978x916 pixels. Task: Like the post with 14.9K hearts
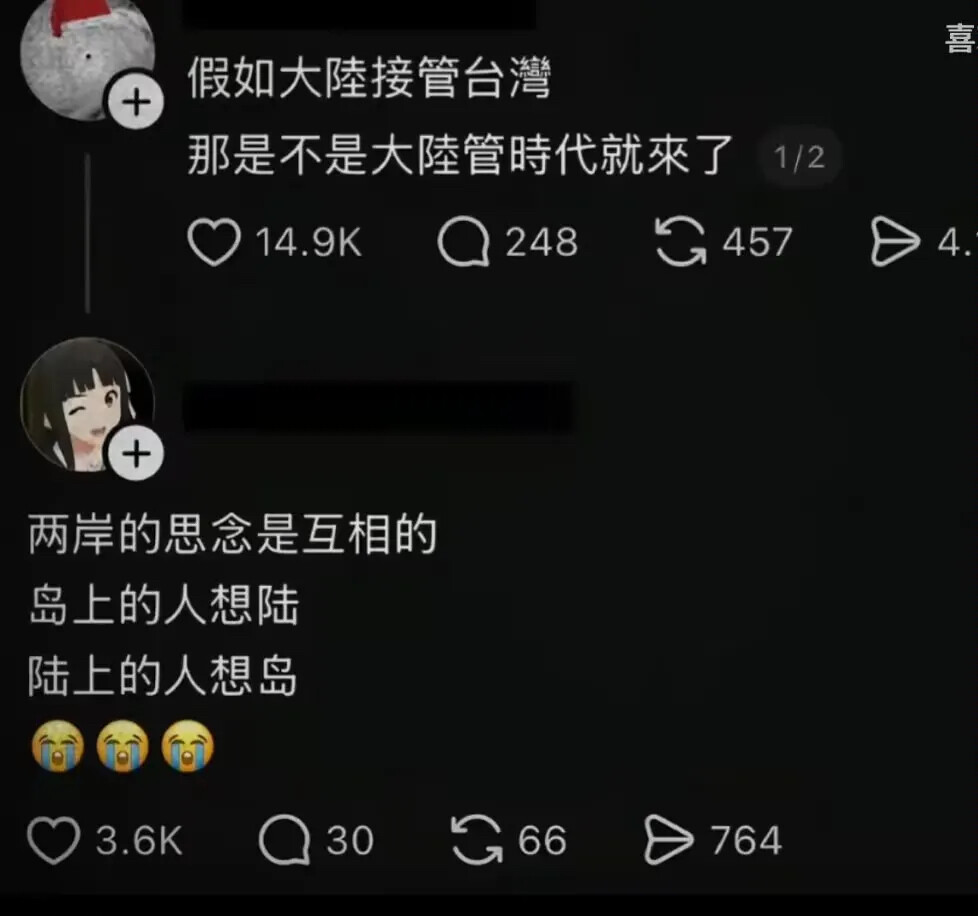[214, 242]
